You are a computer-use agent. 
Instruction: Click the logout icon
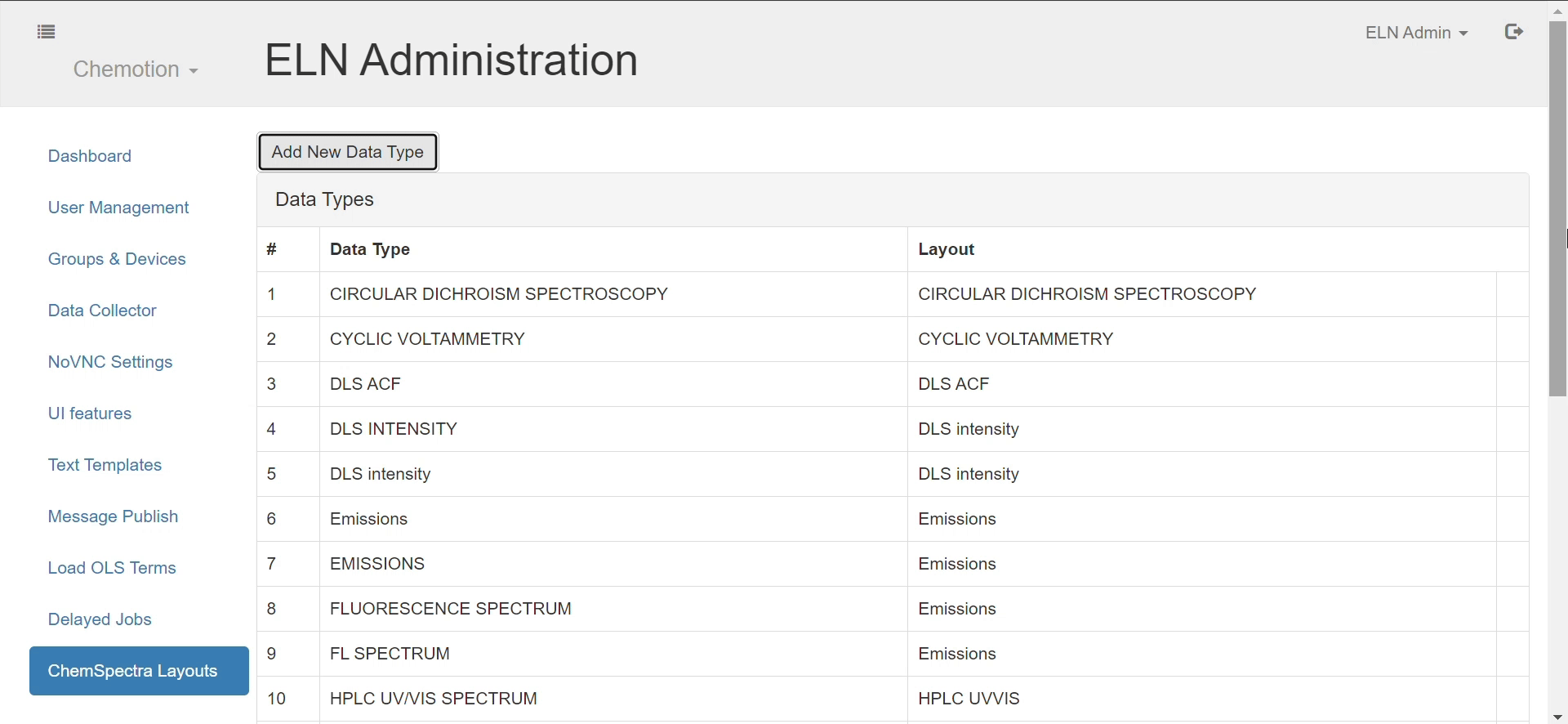click(x=1514, y=32)
